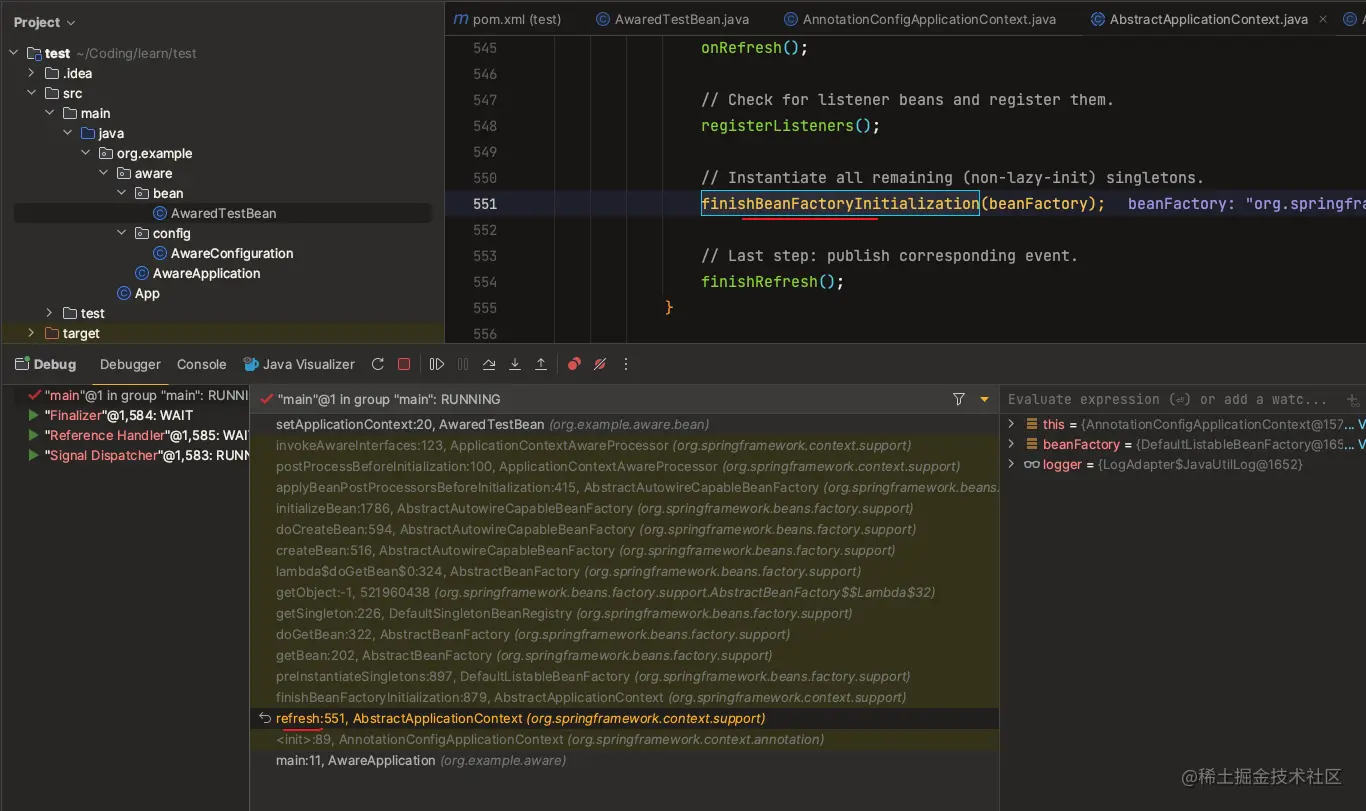Select frame postProcessBeforeInitialization:100
Image resolution: width=1366 pixels, height=811 pixels.
tap(624, 467)
